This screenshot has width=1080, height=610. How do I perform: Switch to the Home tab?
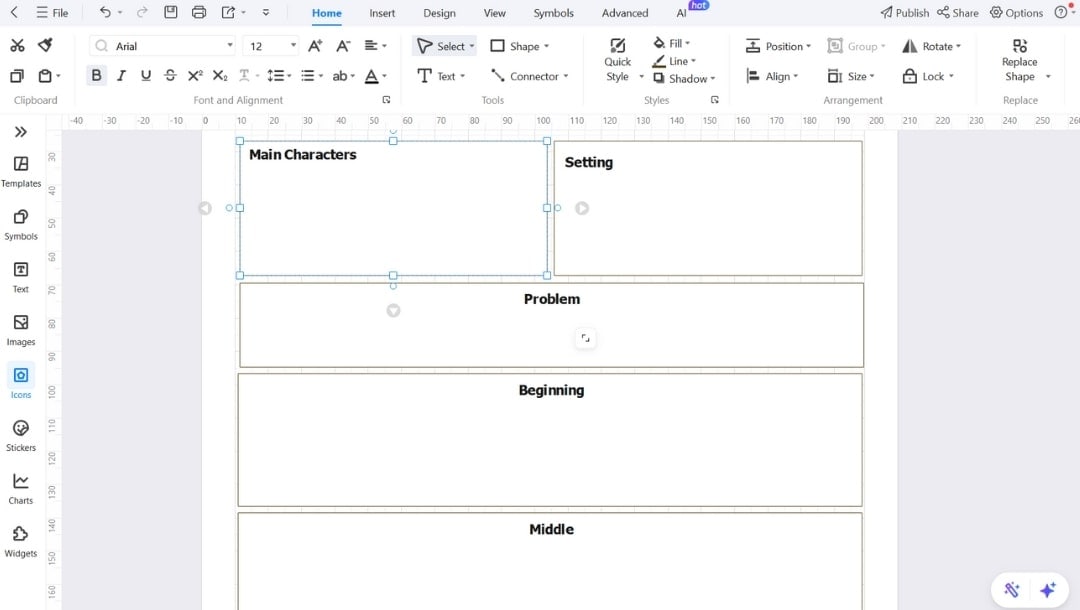pyautogui.click(x=326, y=12)
